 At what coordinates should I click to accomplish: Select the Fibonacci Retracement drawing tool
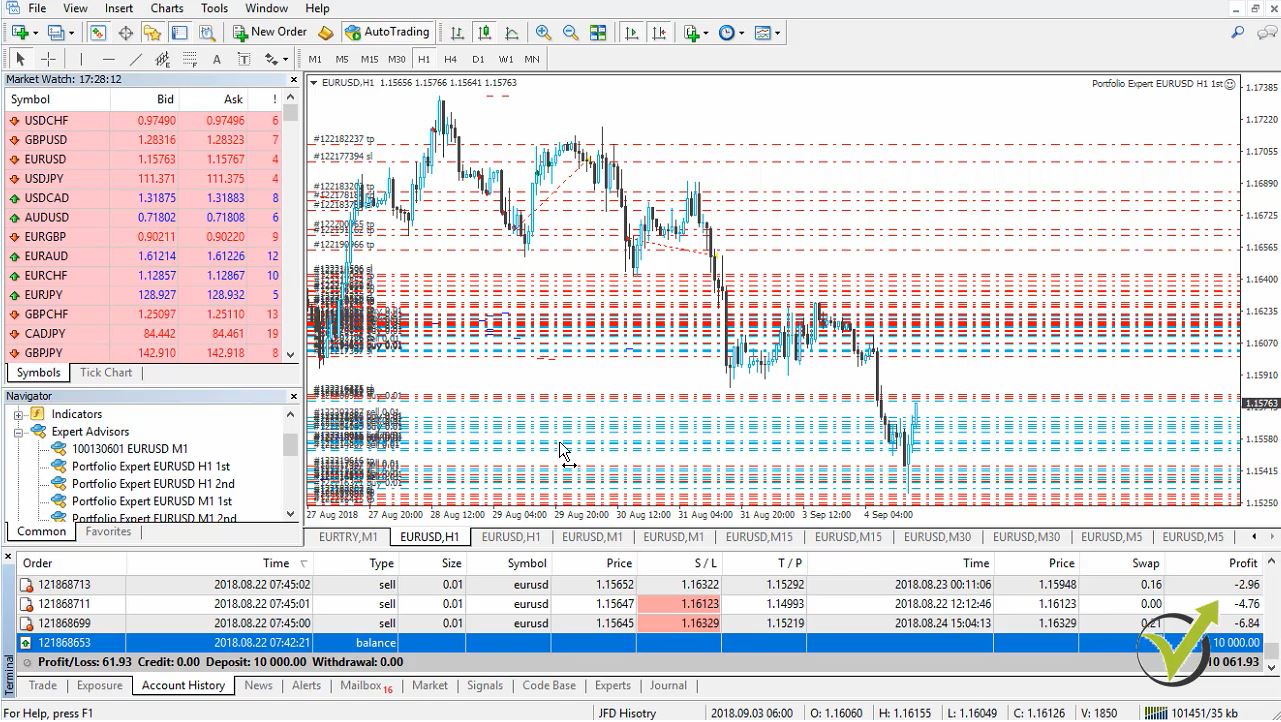click(x=189, y=58)
